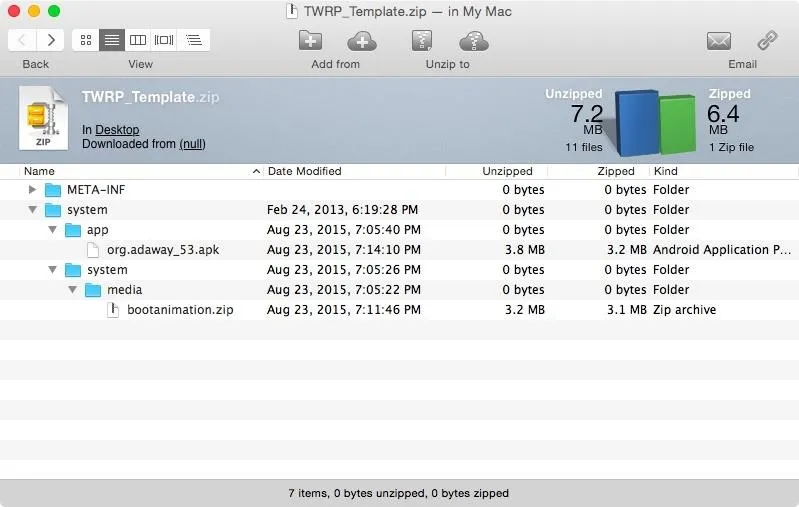Select org.adaway_53.apk file name
Viewport: 799px width, 507px height.
click(x=163, y=250)
